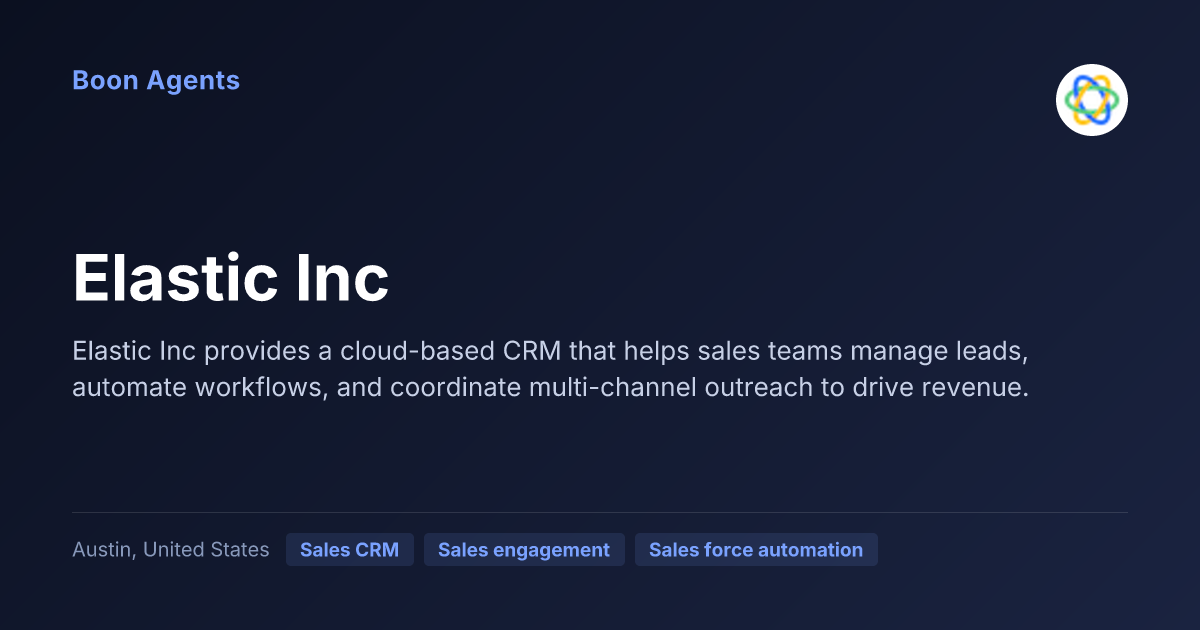
Task: Open the Sales CRM tag
Action: pos(350,550)
